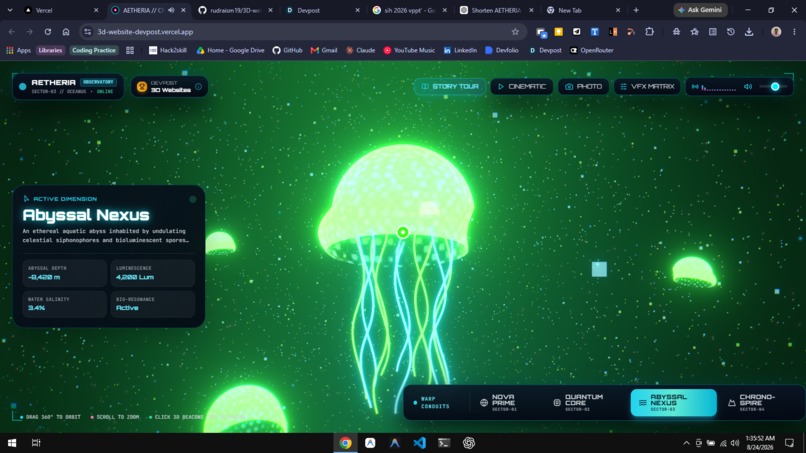Show hidden system tray icons
Viewport: 806px width, 453px height.
pos(686,443)
